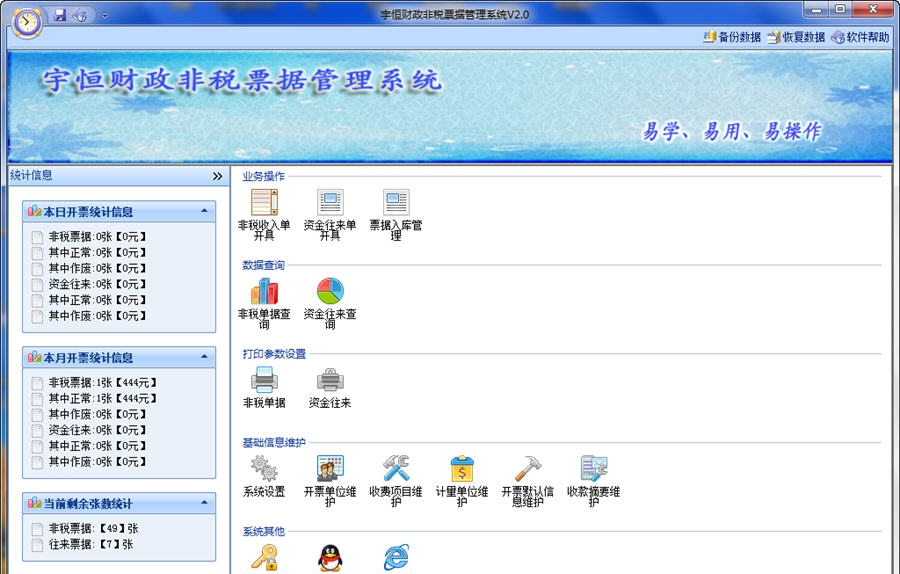
Task: Click 打印参数设置 section heading
Action: coord(274,354)
